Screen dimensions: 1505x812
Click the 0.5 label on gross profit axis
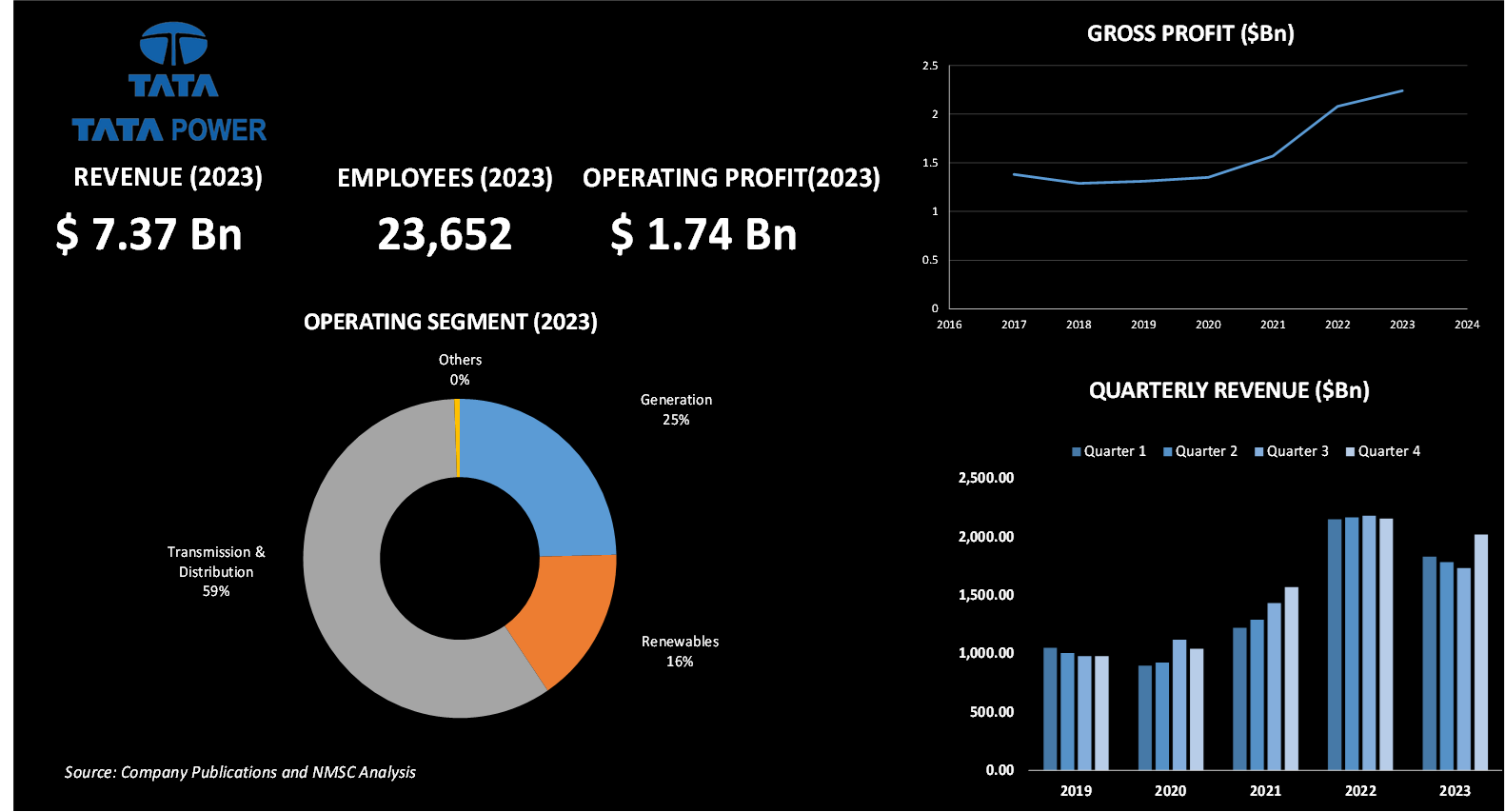(930, 260)
